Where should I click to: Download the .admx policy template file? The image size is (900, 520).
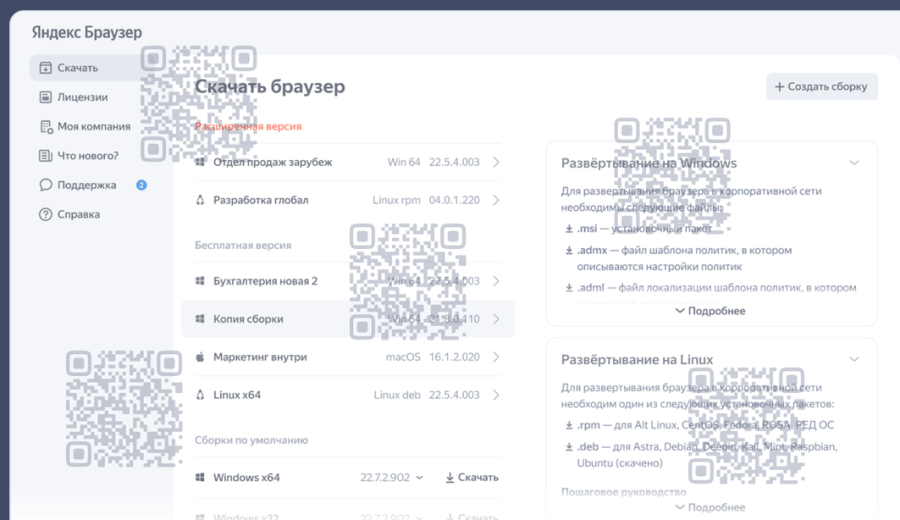678,258
